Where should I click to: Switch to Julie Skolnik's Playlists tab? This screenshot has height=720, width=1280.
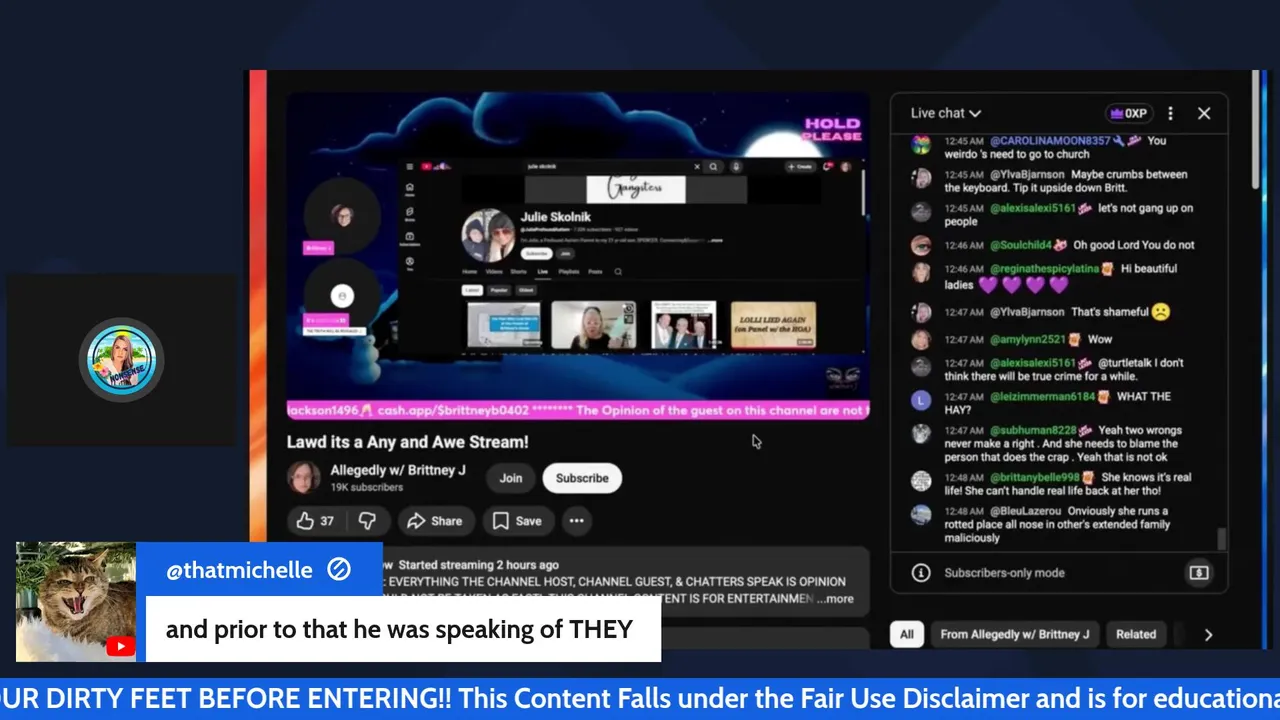569,272
